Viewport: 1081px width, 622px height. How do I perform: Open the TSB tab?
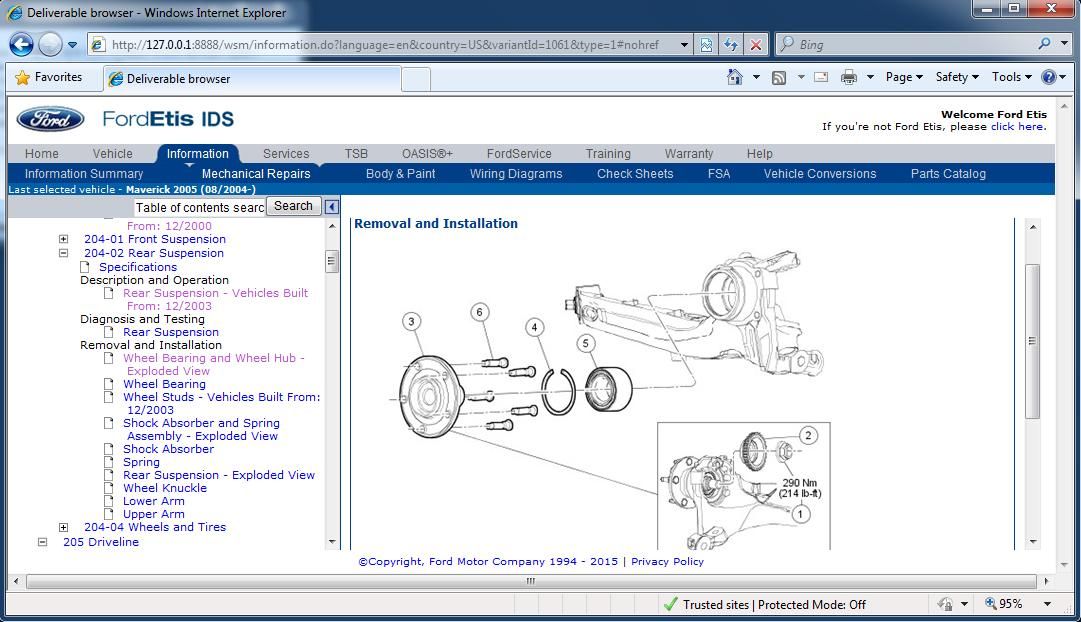[356, 154]
